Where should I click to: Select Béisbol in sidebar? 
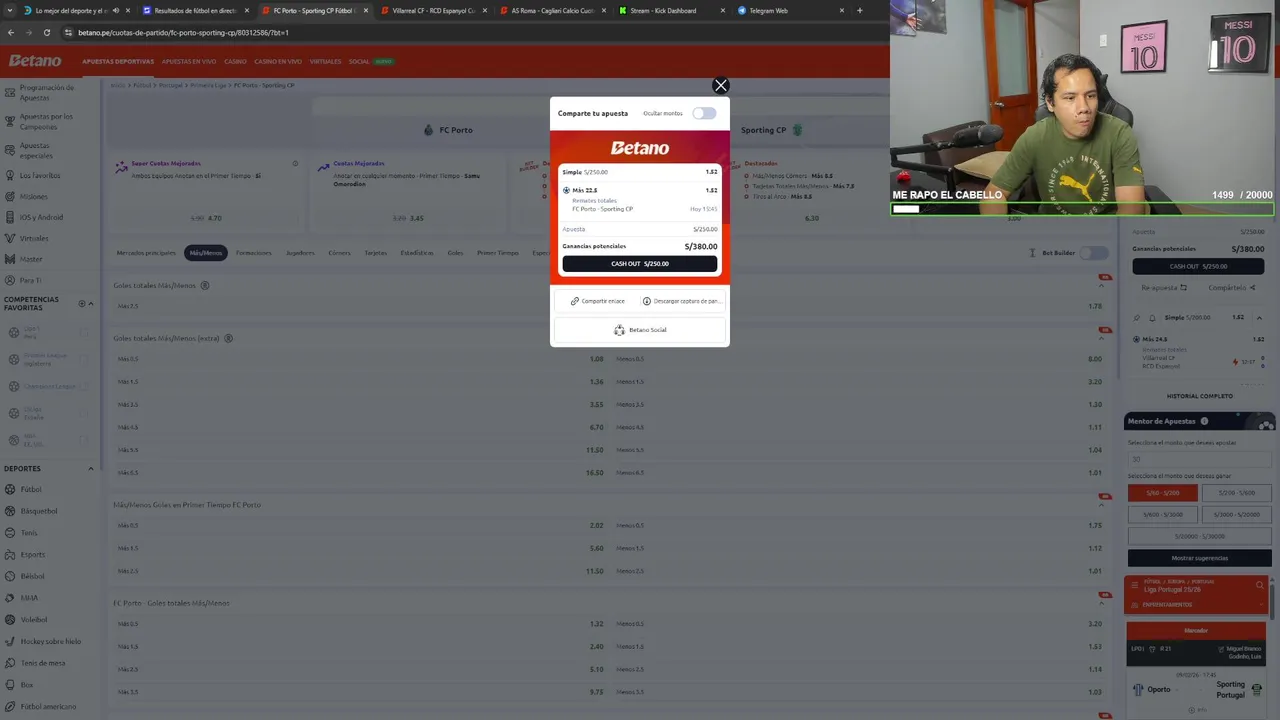pyautogui.click(x=32, y=576)
